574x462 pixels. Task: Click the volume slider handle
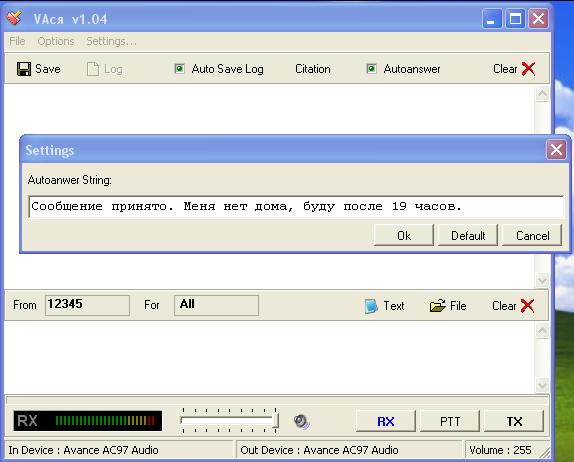[275, 420]
